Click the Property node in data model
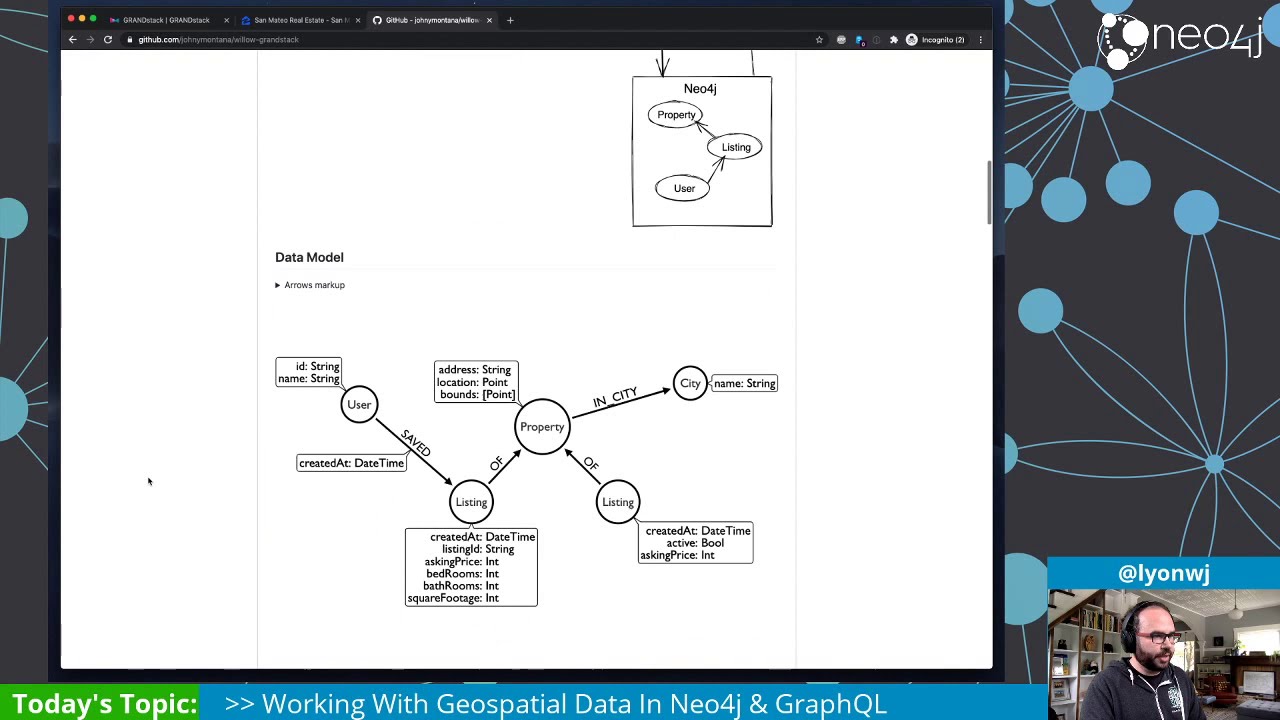This screenshot has height=720, width=1280. click(542, 427)
